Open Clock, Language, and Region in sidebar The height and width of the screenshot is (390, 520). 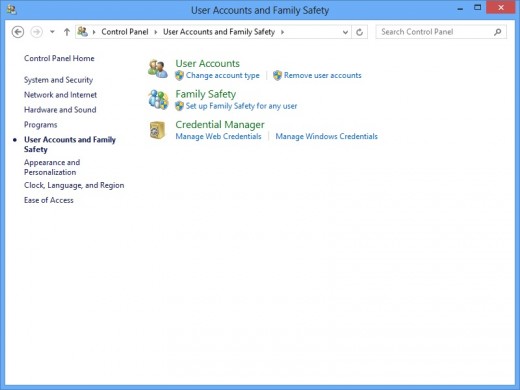(x=74, y=185)
